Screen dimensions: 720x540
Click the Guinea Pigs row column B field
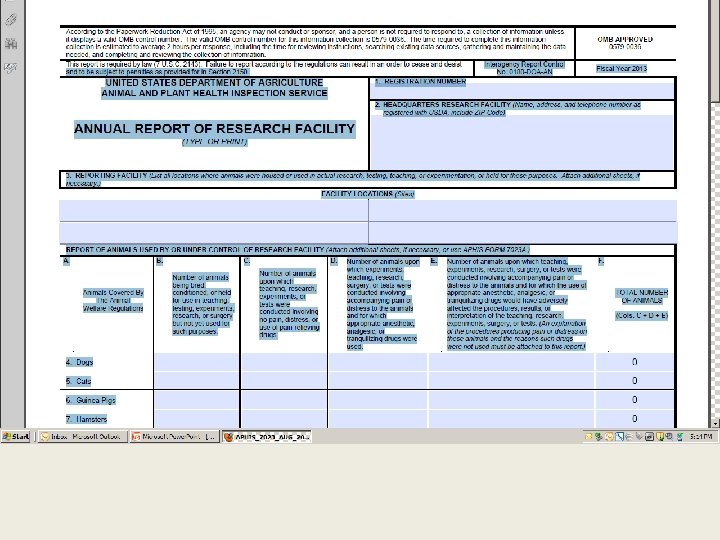197,400
